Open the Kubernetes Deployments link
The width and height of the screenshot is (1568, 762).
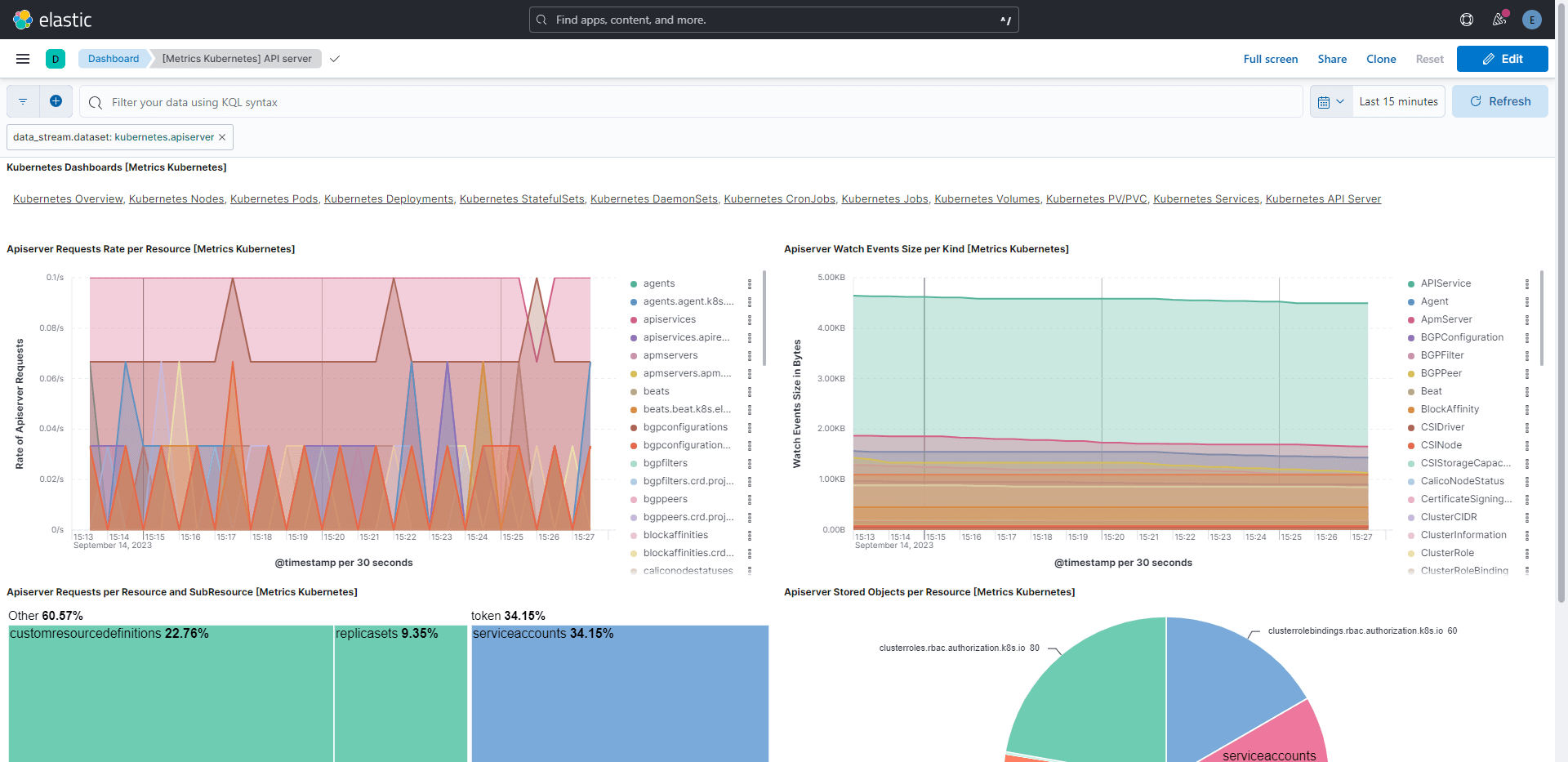[389, 199]
